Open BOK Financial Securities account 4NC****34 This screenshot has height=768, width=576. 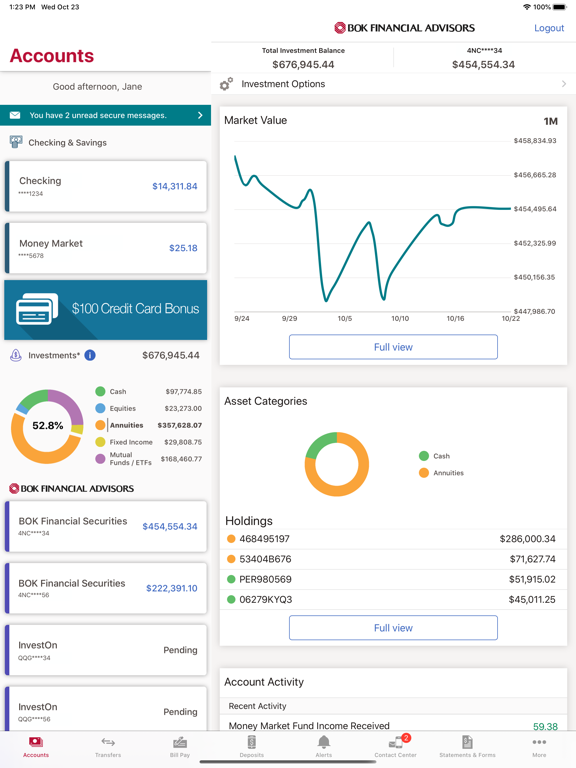point(106,526)
